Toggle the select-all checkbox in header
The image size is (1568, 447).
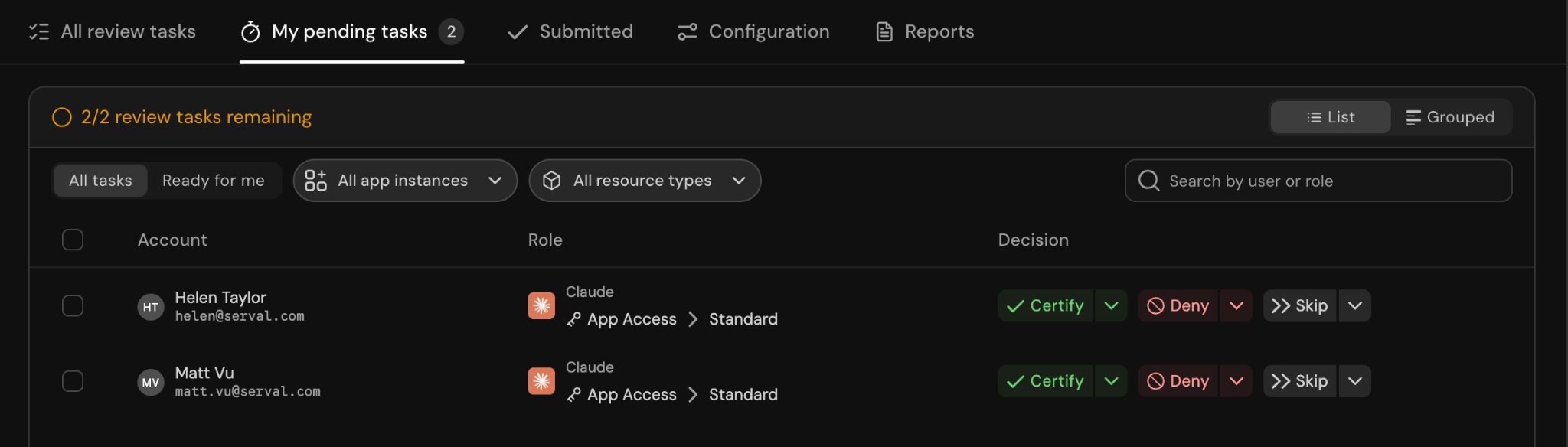coord(73,240)
